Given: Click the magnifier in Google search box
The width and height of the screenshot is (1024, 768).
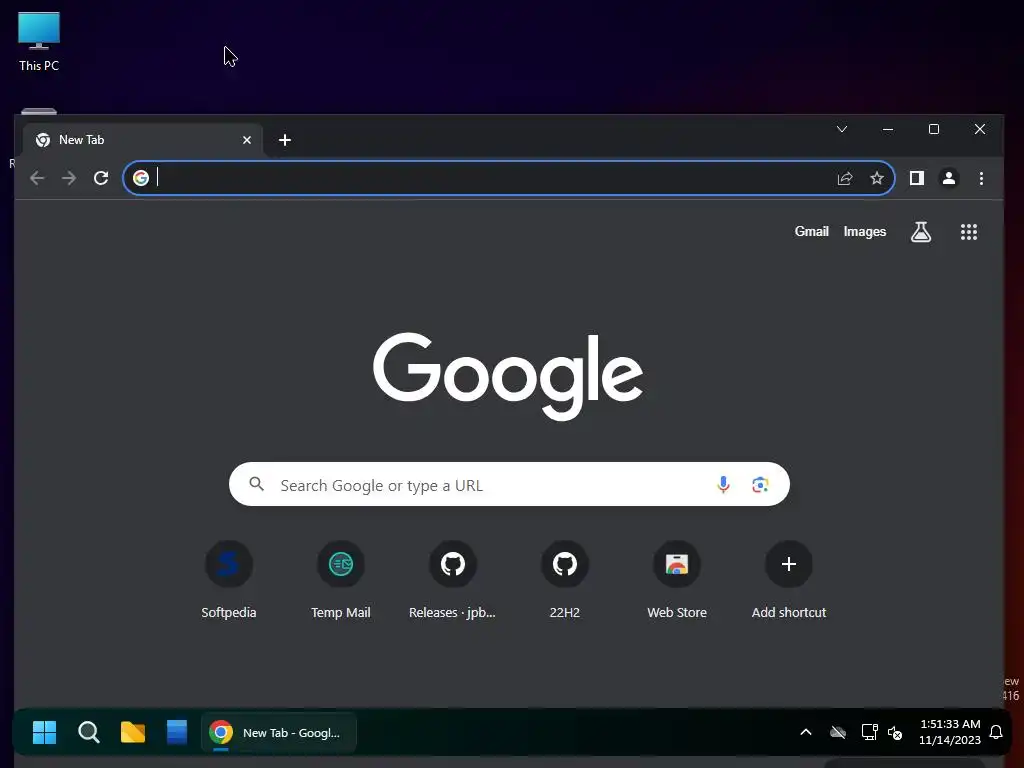Looking at the screenshot, I should point(257,484).
